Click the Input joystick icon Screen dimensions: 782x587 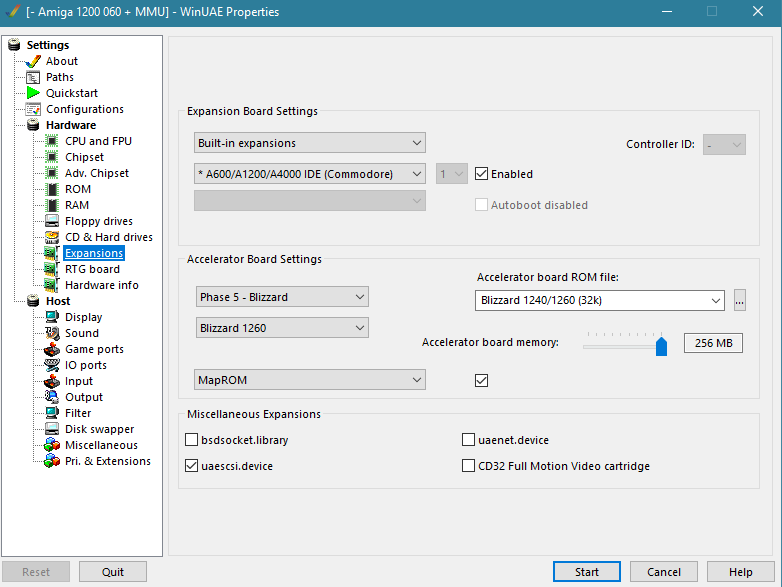tap(52, 381)
